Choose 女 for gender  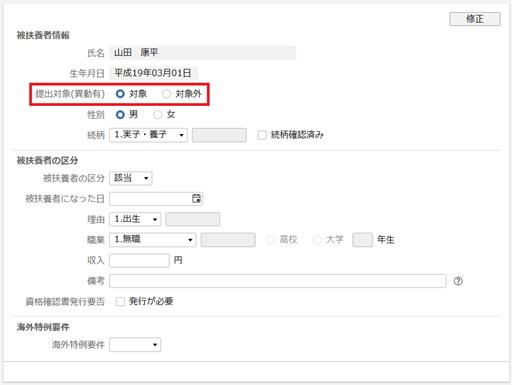click(157, 115)
